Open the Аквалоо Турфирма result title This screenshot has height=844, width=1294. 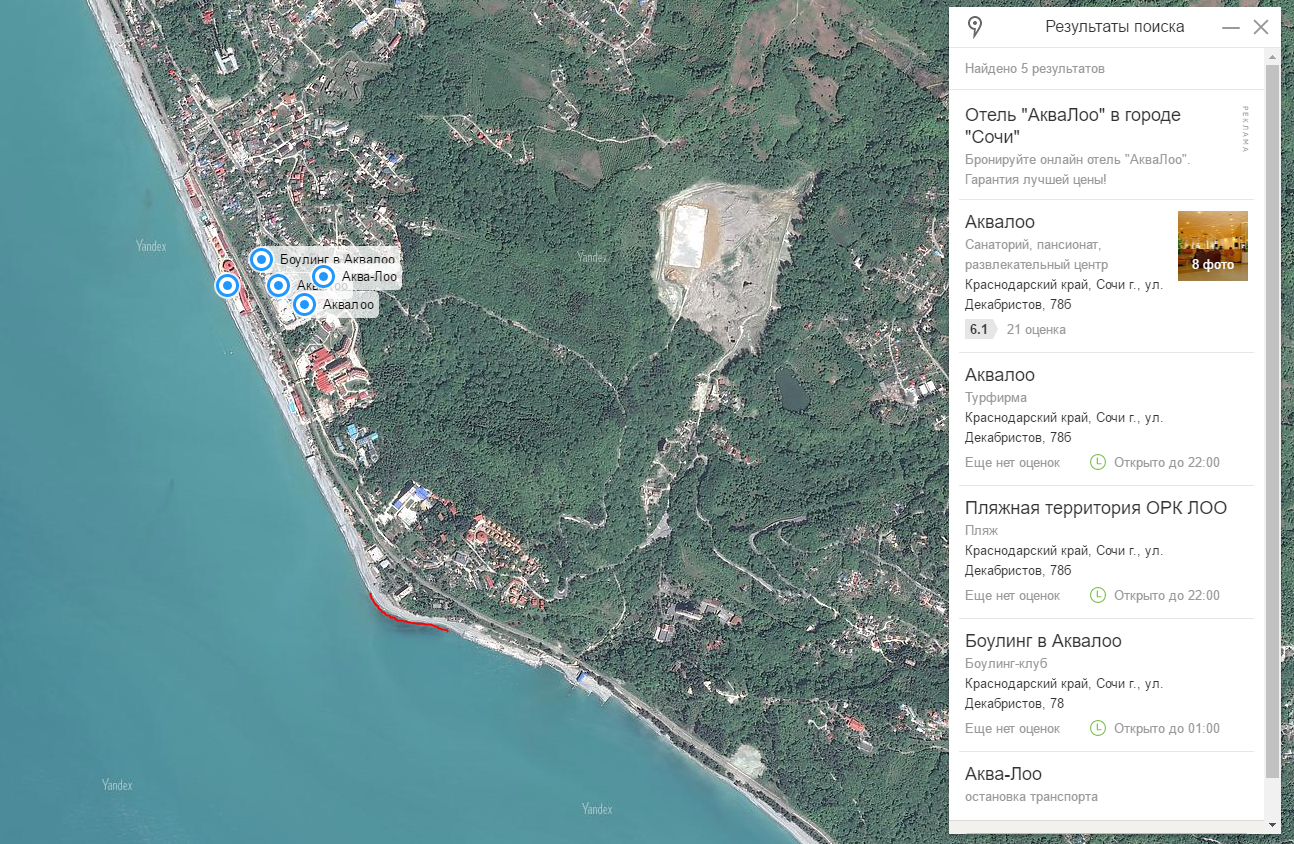coord(1000,374)
